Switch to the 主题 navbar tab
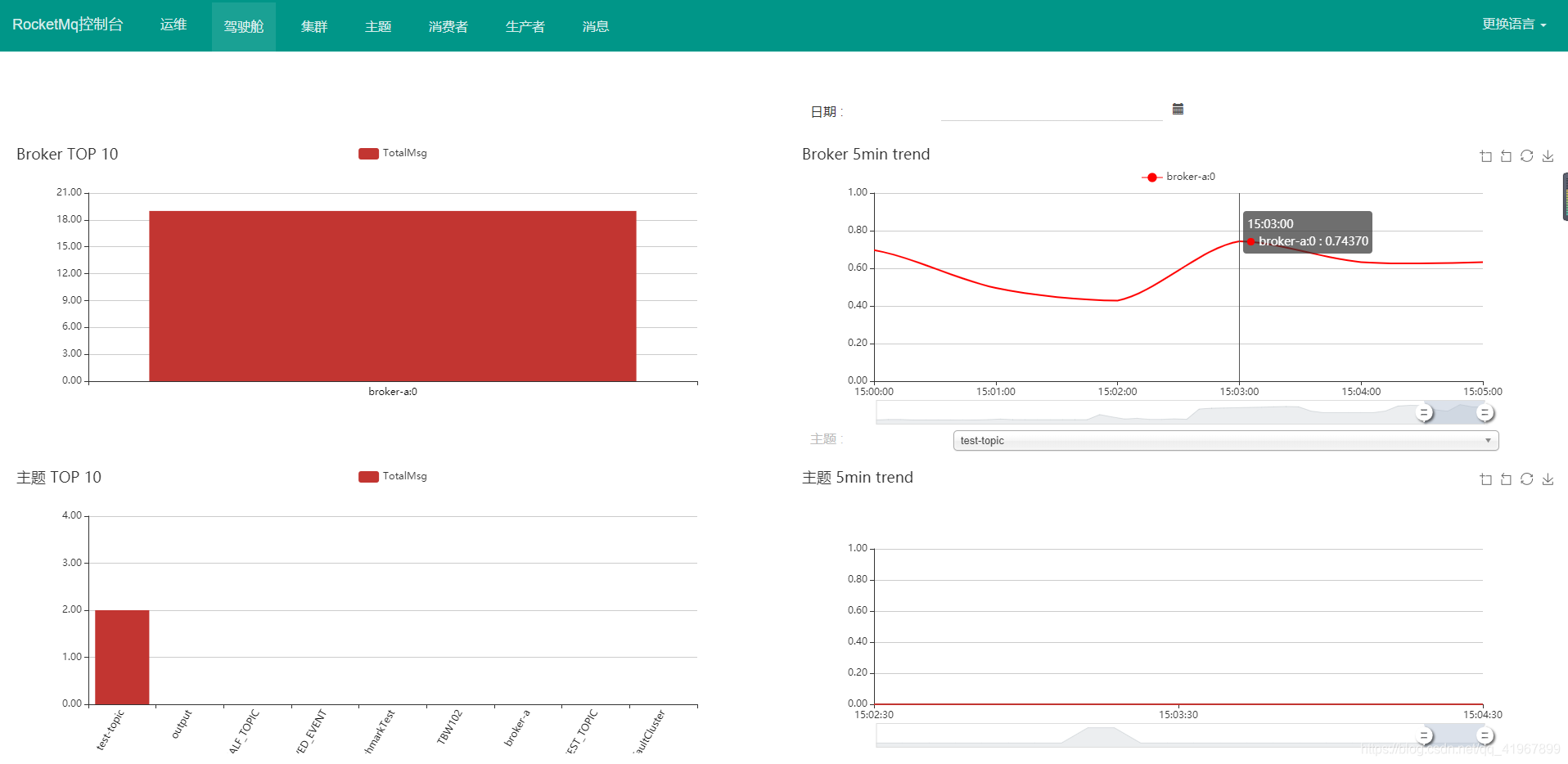 [x=378, y=26]
